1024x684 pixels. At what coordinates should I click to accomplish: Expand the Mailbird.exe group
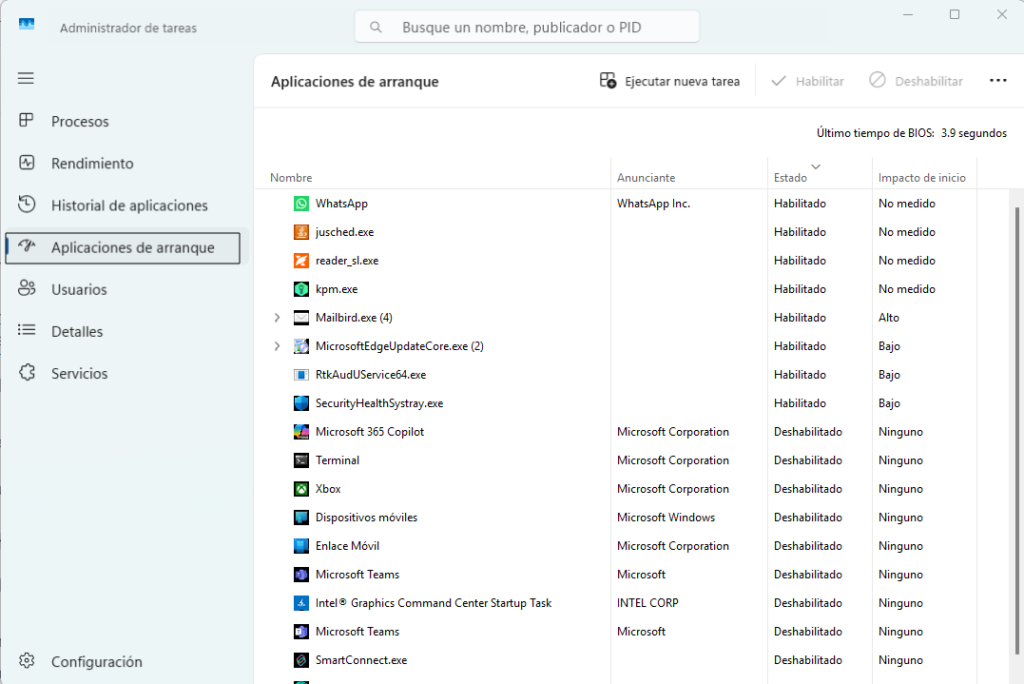277,317
